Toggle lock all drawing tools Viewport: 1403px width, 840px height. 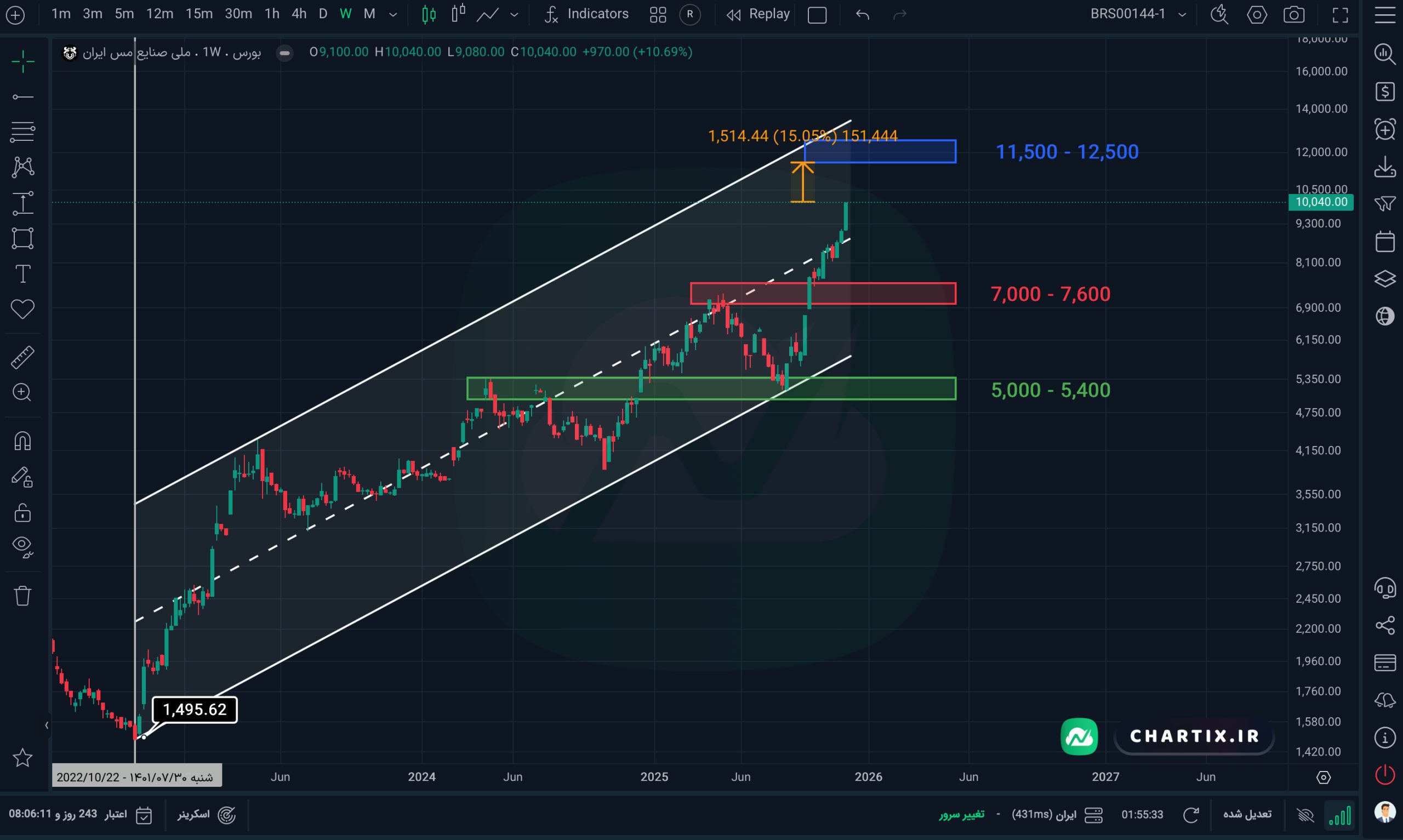[22, 513]
